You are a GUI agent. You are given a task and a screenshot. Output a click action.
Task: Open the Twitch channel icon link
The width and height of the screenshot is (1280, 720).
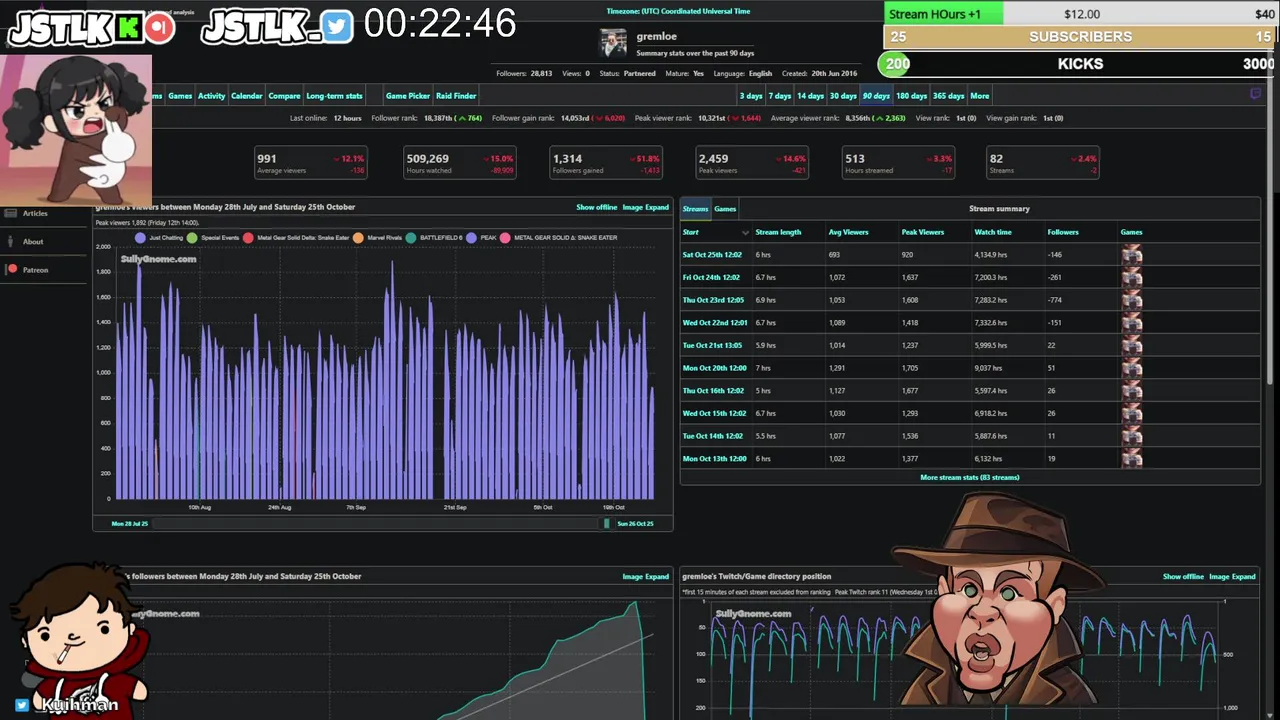pyautogui.click(x=1256, y=94)
